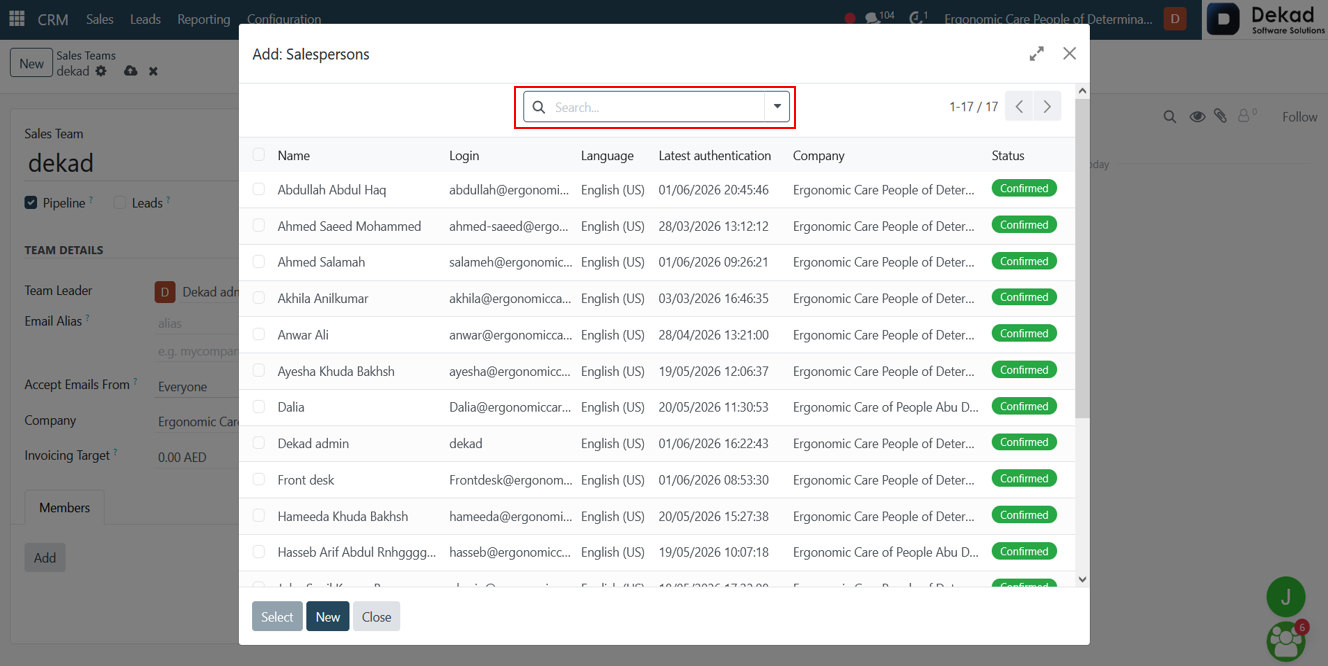Open the user avatar D menu
The image size is (1328, 666).
[x=1175, y=19]
